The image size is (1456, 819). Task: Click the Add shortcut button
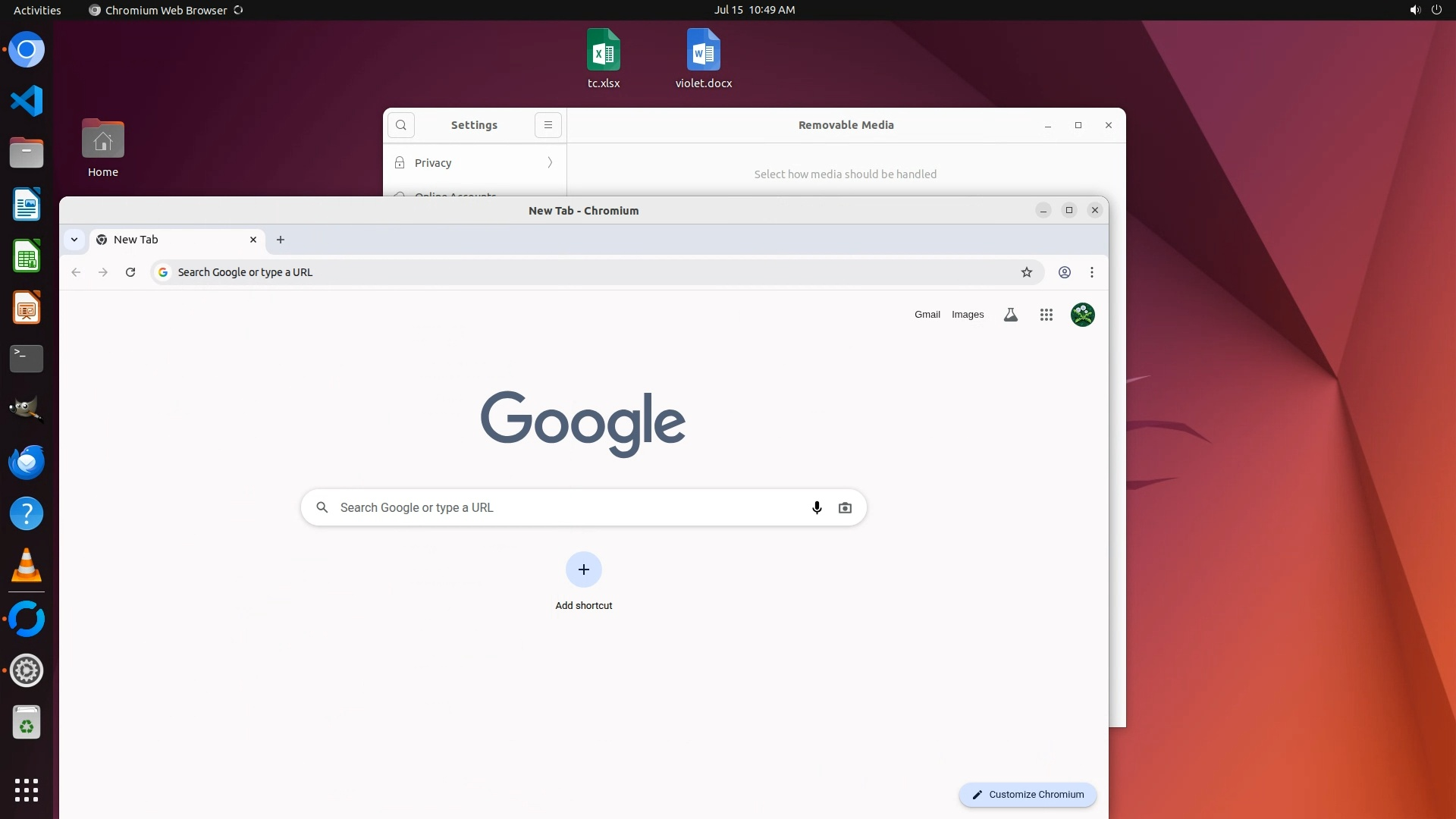pyautogui.click(x=583, y=570)
